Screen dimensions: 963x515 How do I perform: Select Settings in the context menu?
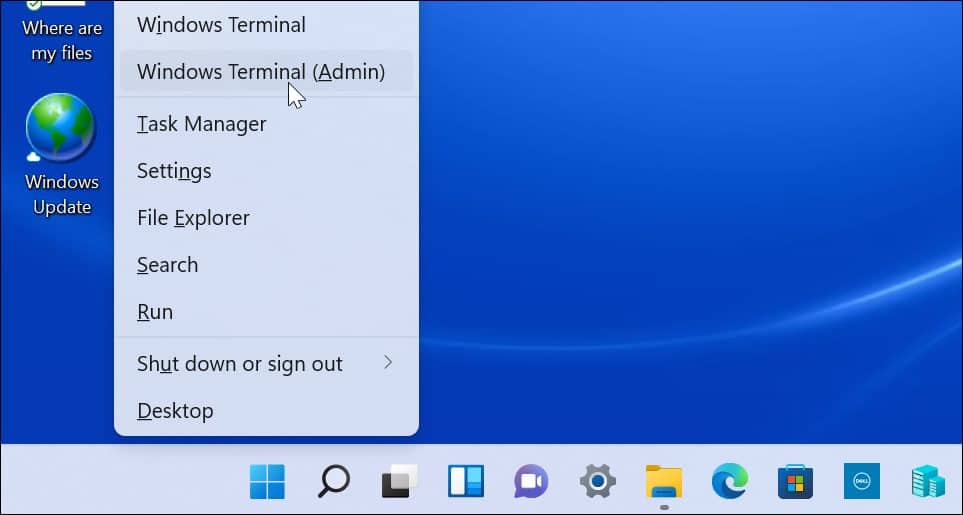[x=267, y=171]
